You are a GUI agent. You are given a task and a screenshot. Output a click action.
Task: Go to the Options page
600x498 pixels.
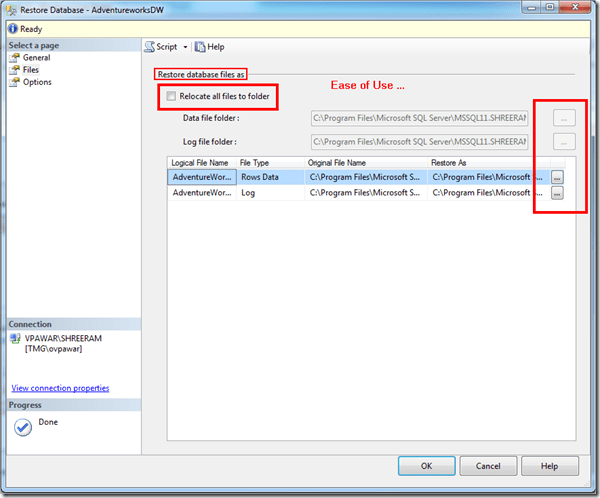pos(36,82)
